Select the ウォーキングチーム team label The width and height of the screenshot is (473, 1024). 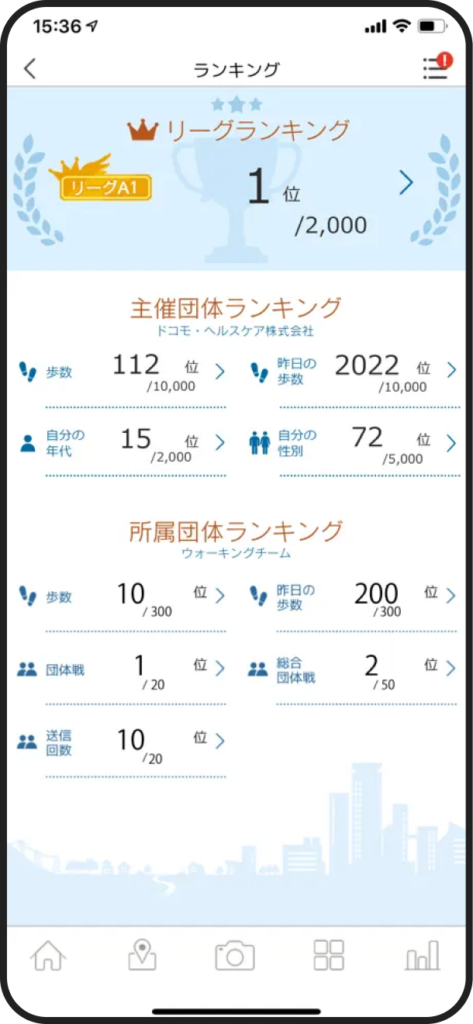[236, 554]
